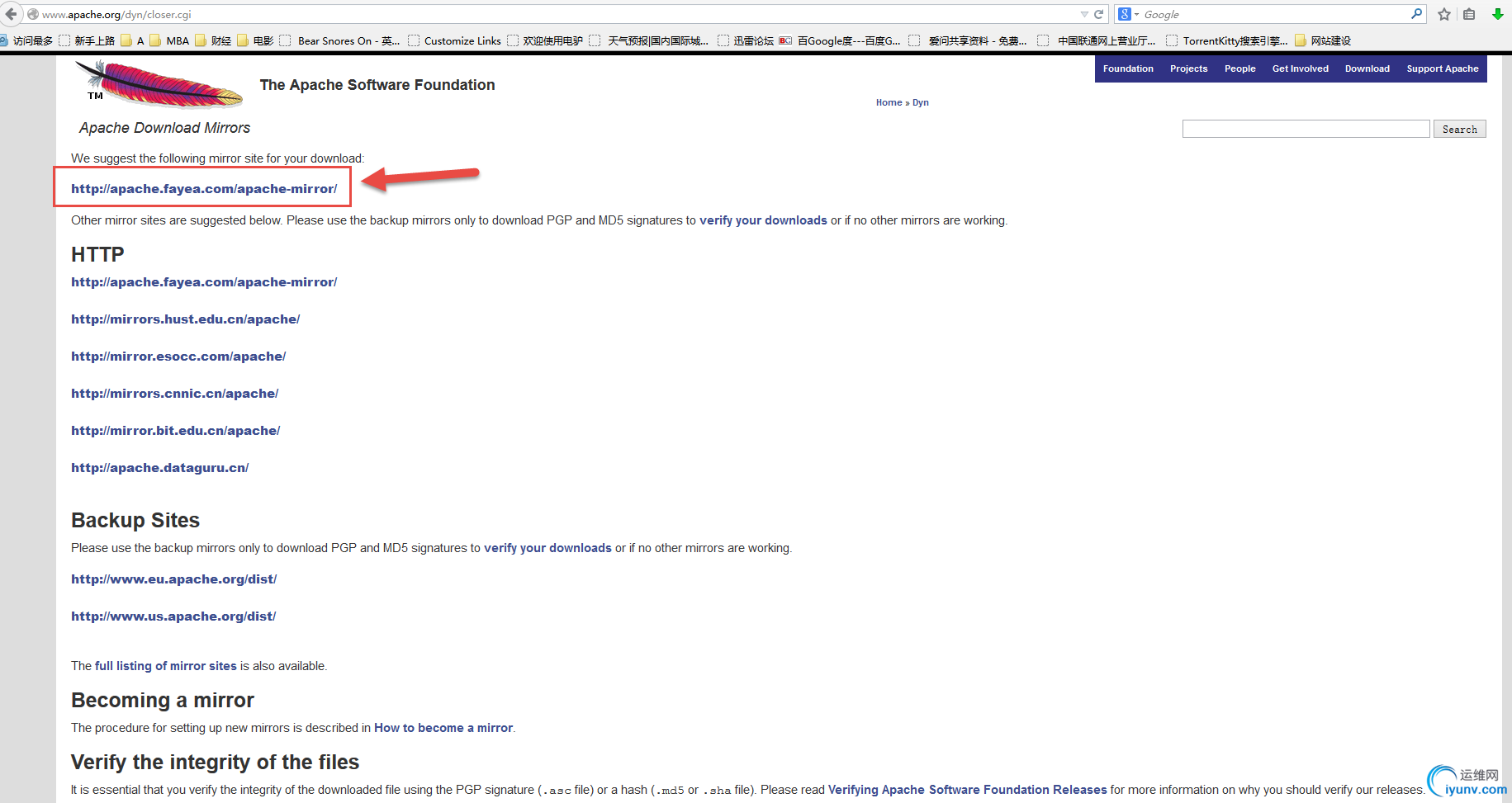Bookmark this page with the star icon
Screen dimensions: 1512x803
(1444, 14)
